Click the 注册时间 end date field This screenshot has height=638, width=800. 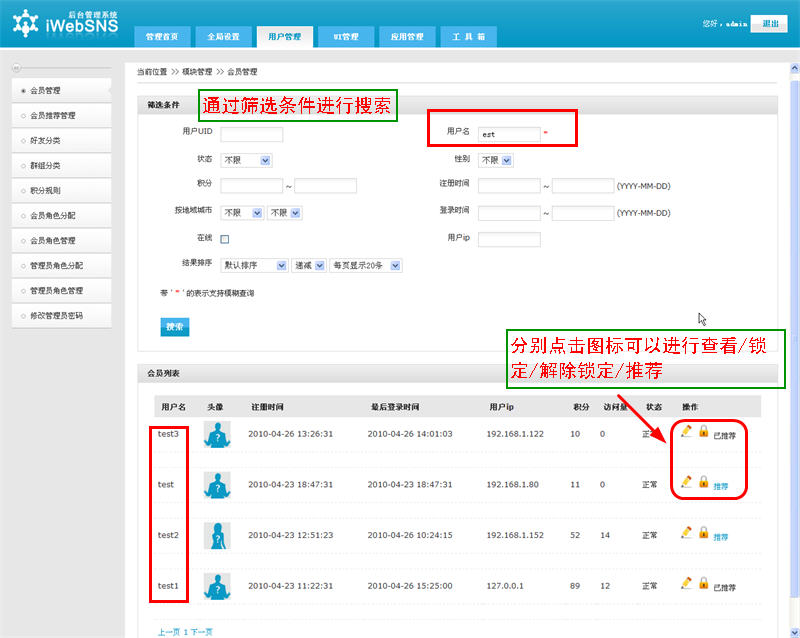[x=583, y=185]
